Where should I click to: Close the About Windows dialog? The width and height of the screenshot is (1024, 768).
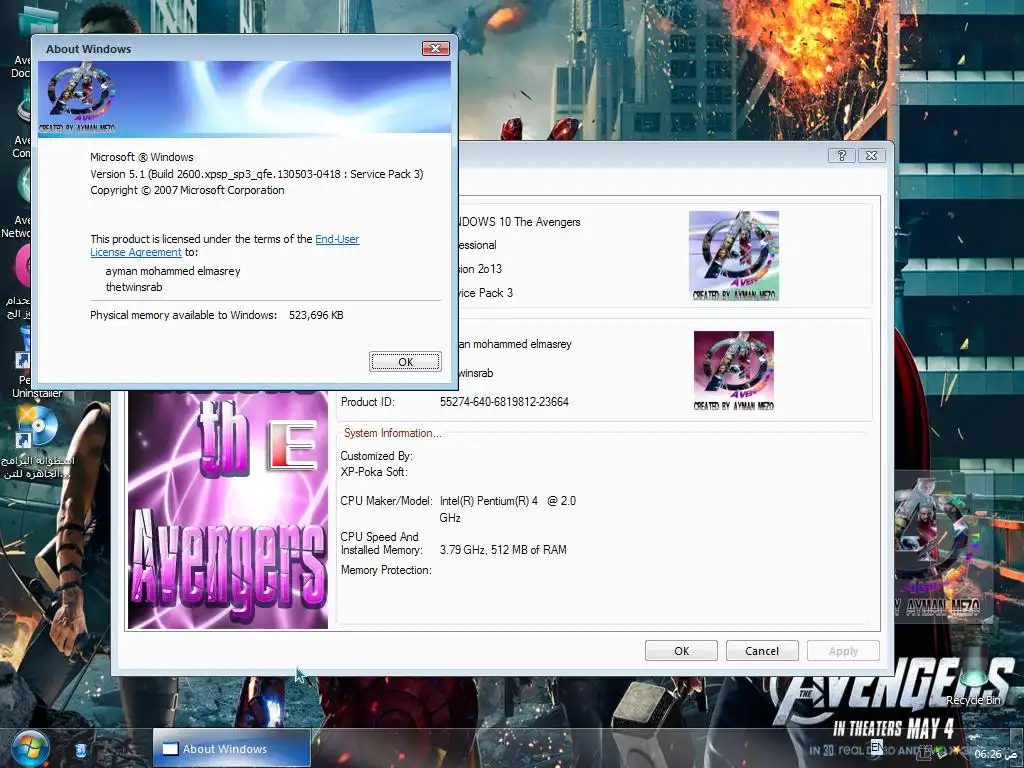click(435, 48)
